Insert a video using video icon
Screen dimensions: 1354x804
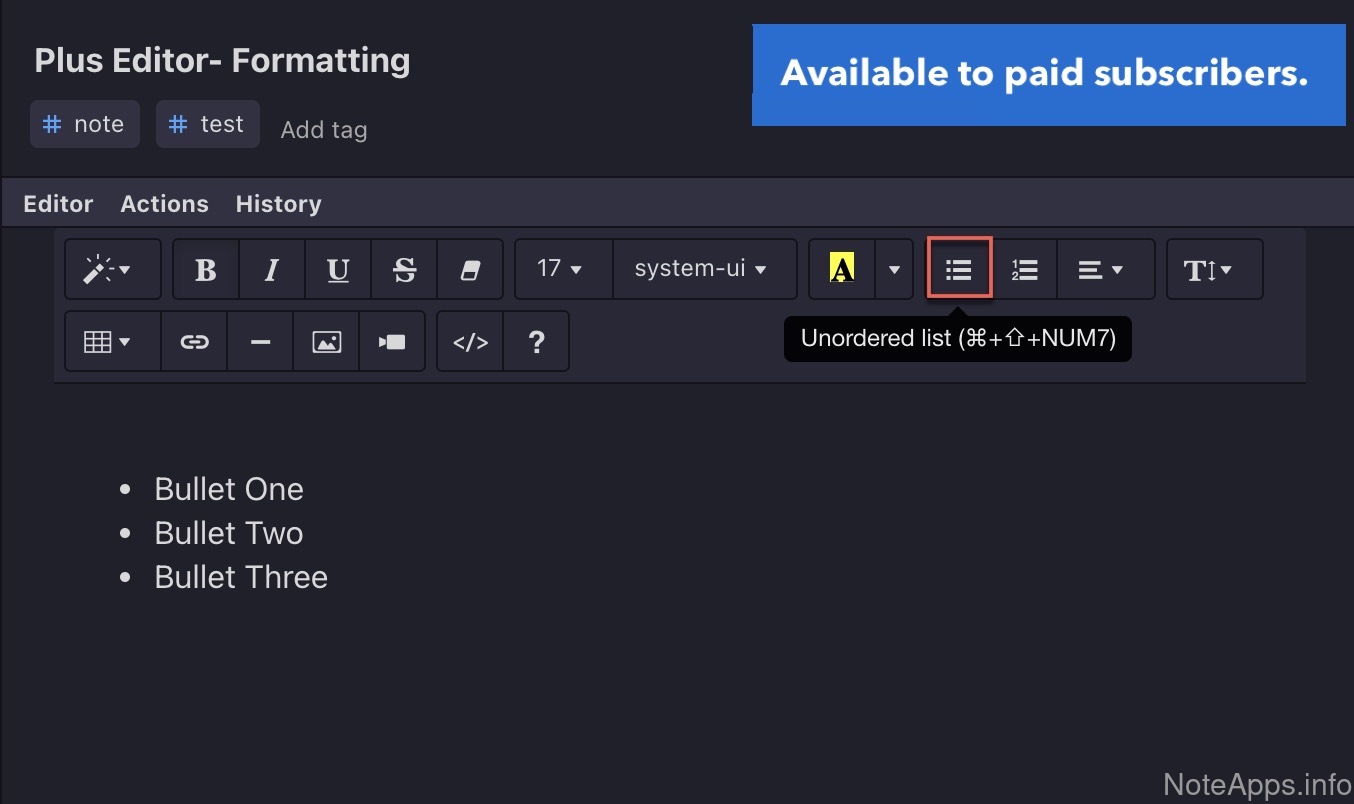tap(392, 342)
